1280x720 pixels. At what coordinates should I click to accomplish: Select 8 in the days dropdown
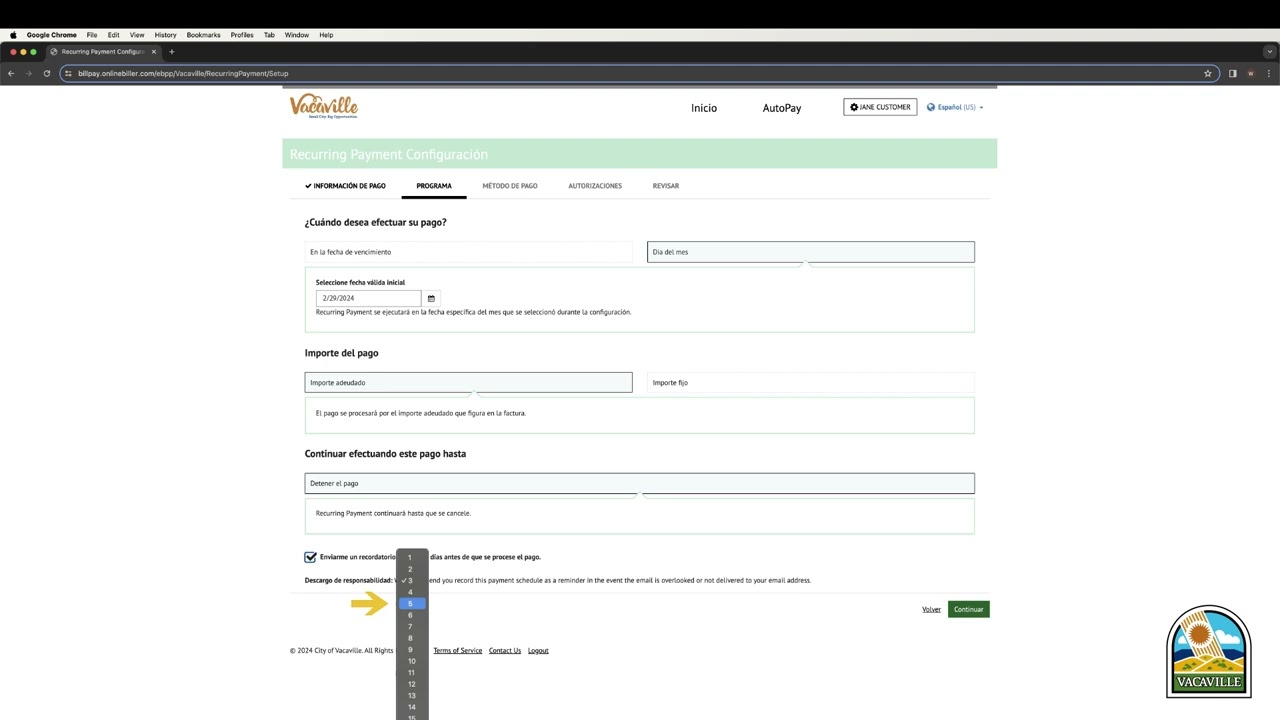[x=412, y=638]
